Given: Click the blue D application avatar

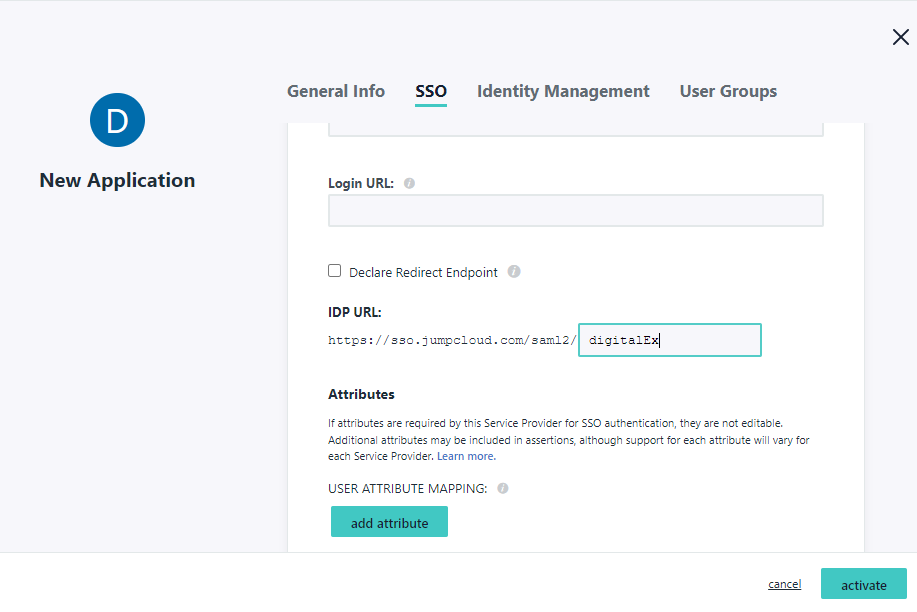Looking at the screenshot, I should [117, 121].
